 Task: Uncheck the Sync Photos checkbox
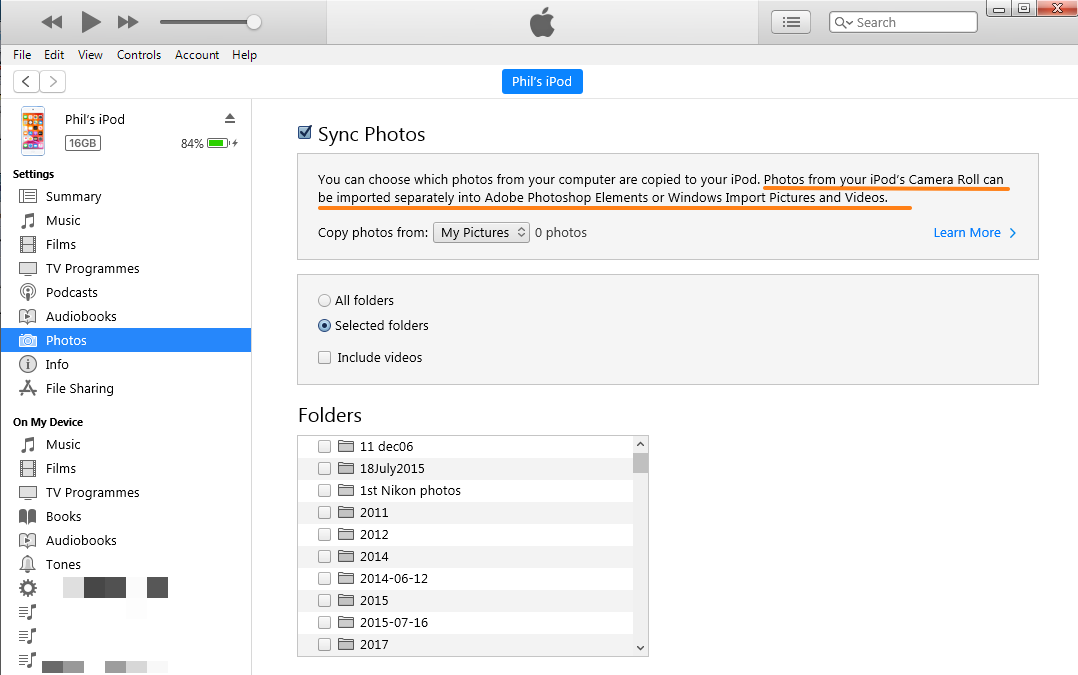click(305, 133)
